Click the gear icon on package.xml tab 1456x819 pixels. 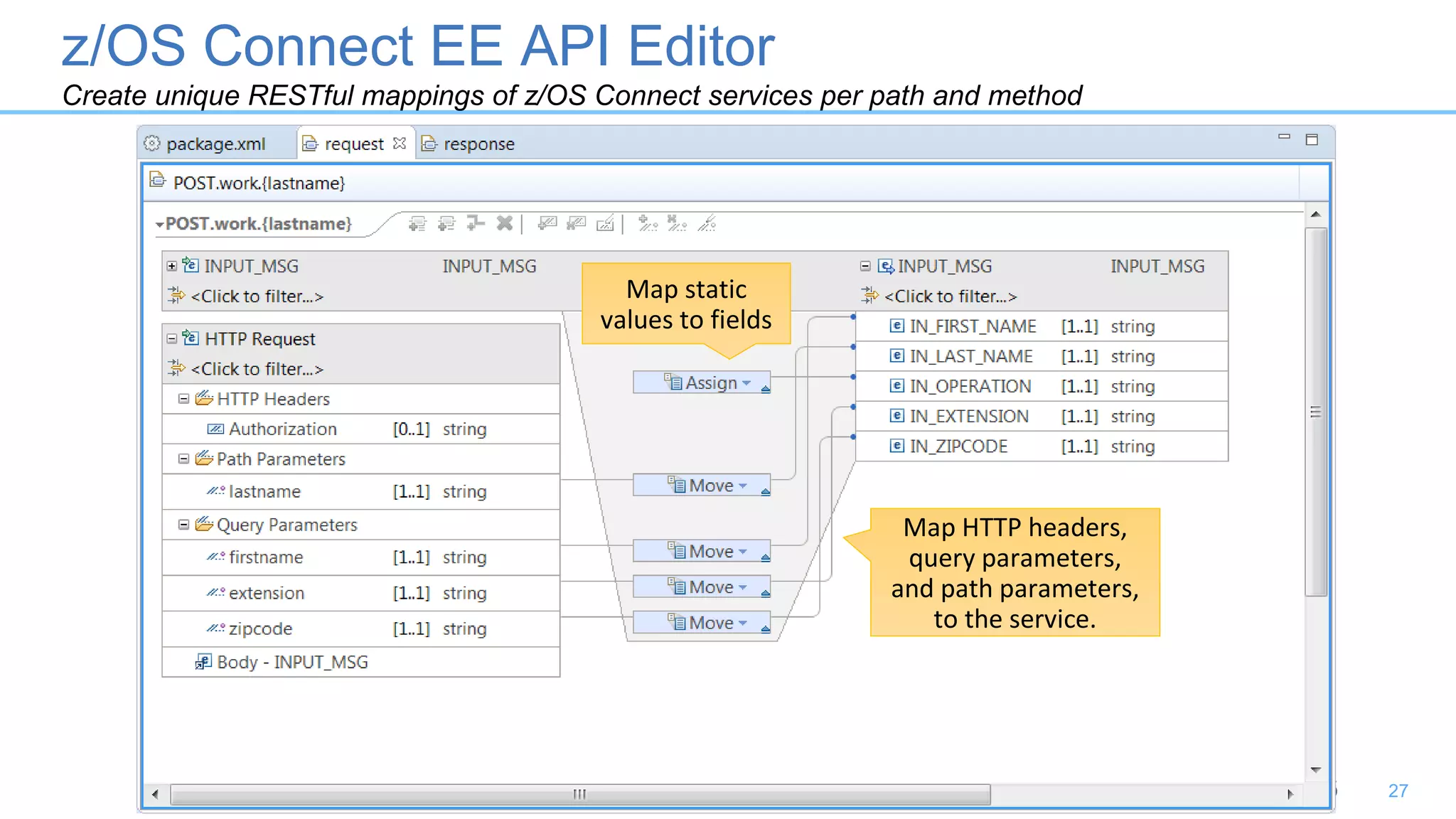151,144
